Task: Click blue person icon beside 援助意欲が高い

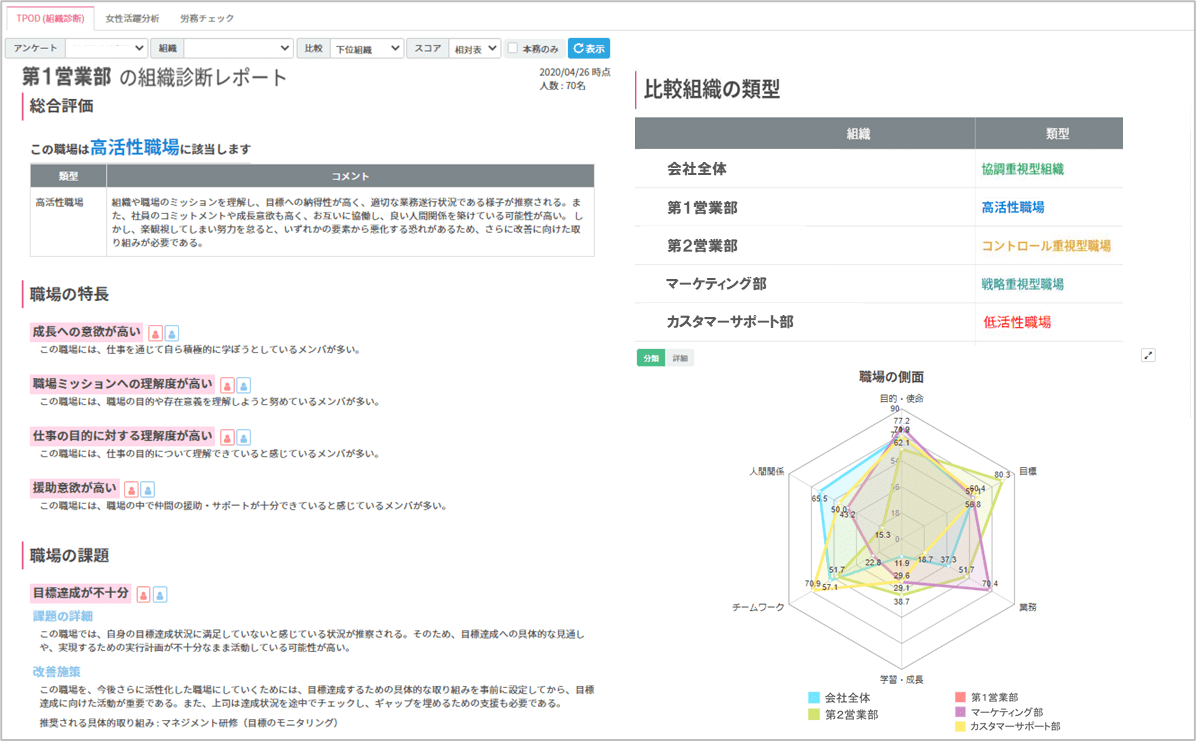Action: pyautogui.click(x=148, y=489)
